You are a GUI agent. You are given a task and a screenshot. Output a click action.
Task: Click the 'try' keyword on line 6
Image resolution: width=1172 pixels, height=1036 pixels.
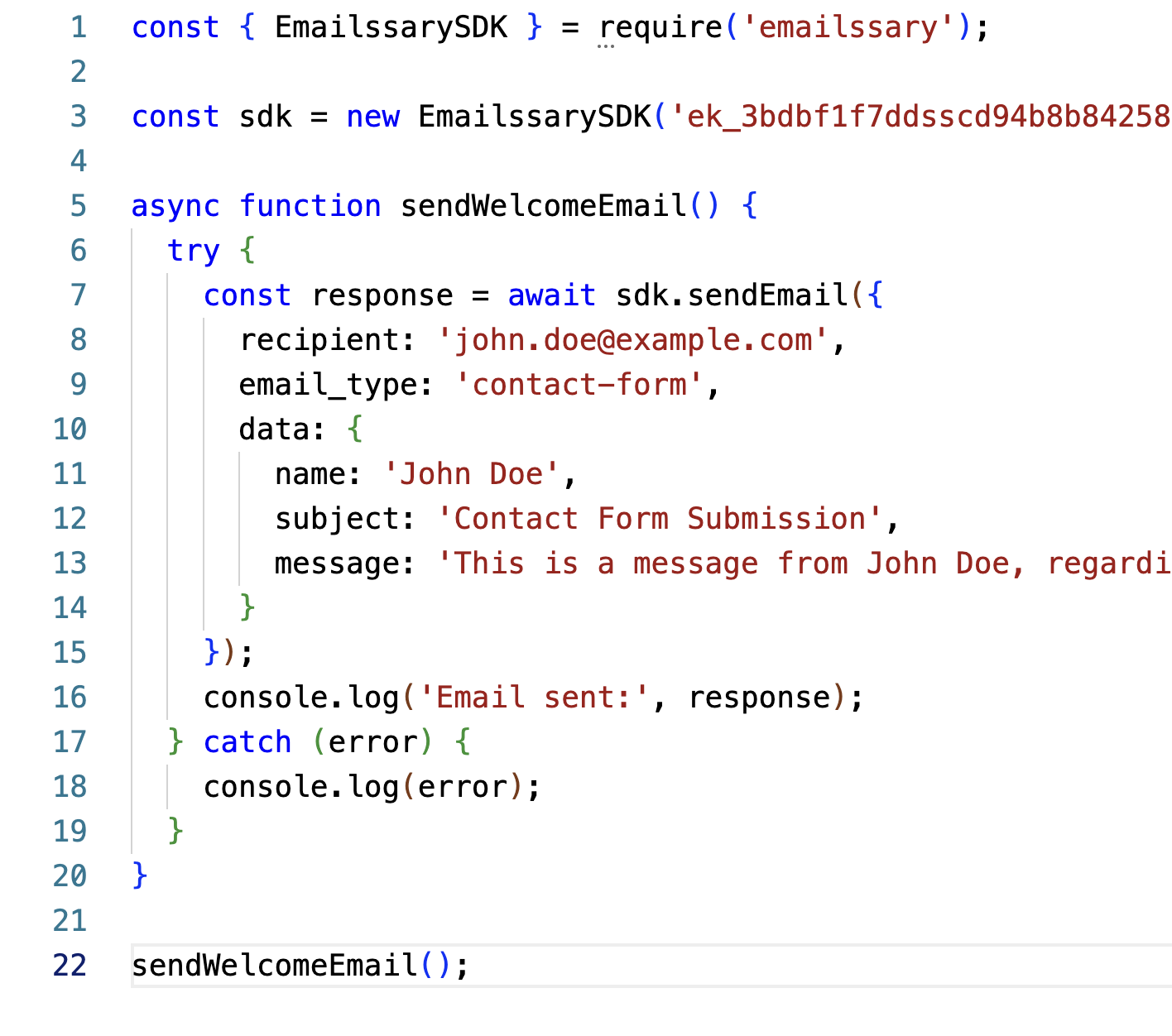tap(194, 251)
